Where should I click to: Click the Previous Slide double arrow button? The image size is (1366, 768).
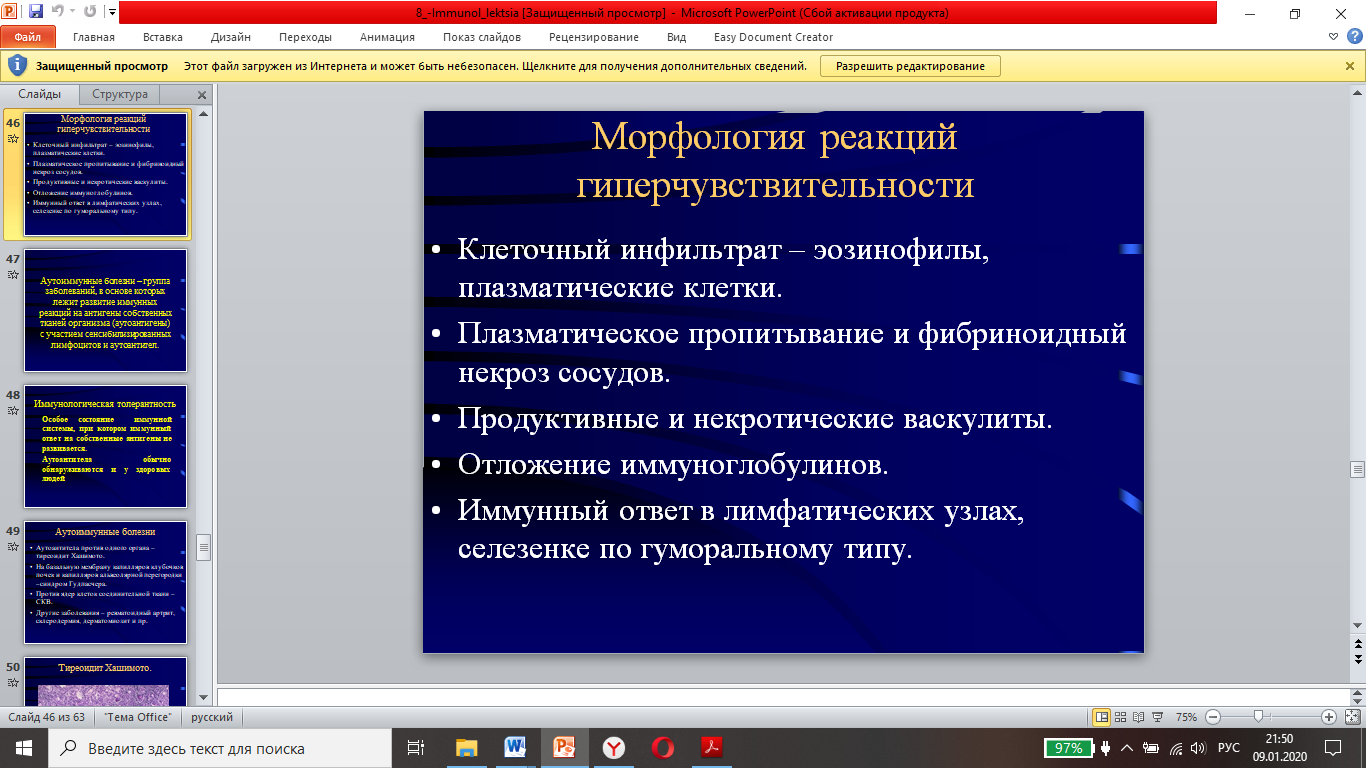[1357, 644]
